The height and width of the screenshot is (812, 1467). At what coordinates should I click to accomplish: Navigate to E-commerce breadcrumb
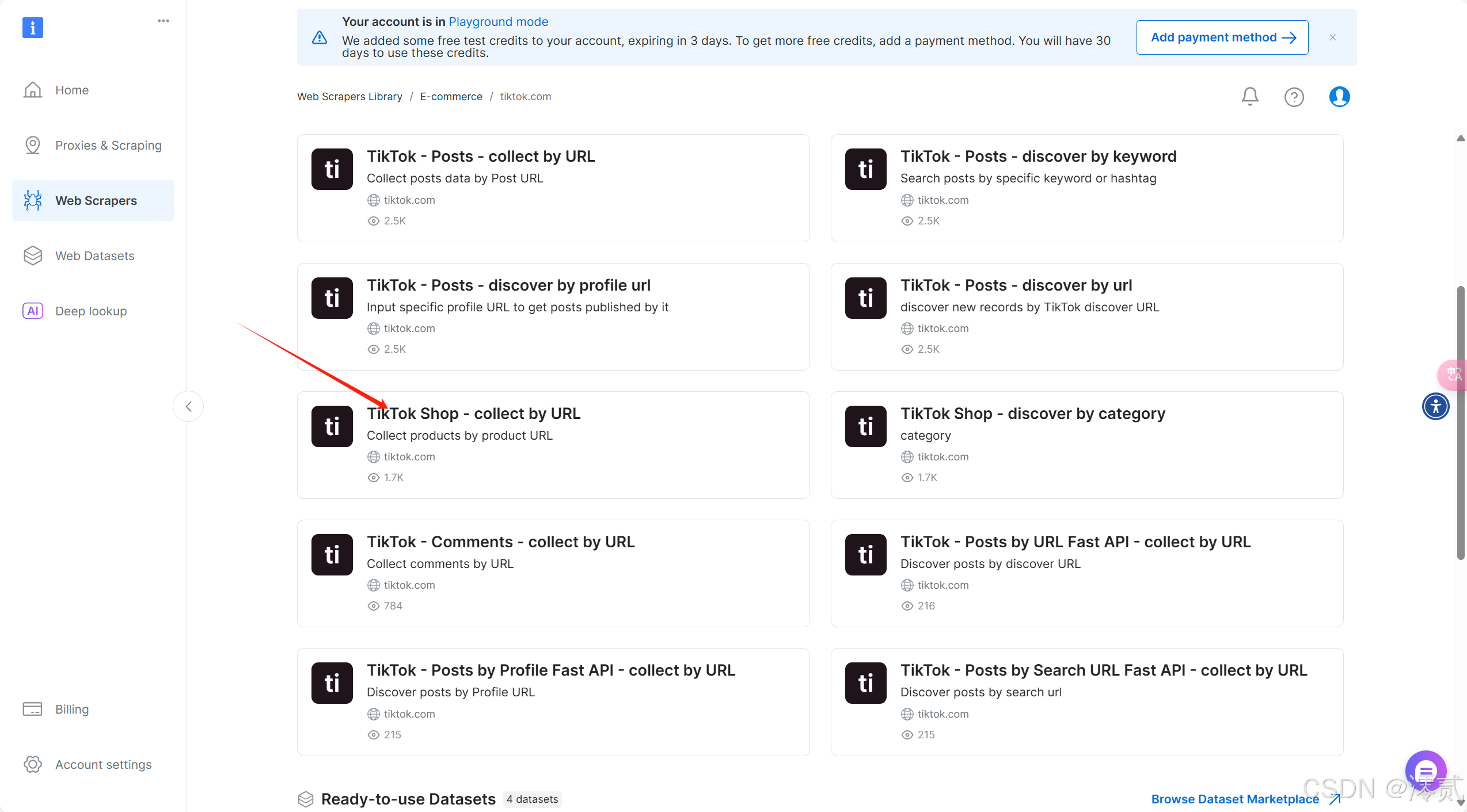451,97
